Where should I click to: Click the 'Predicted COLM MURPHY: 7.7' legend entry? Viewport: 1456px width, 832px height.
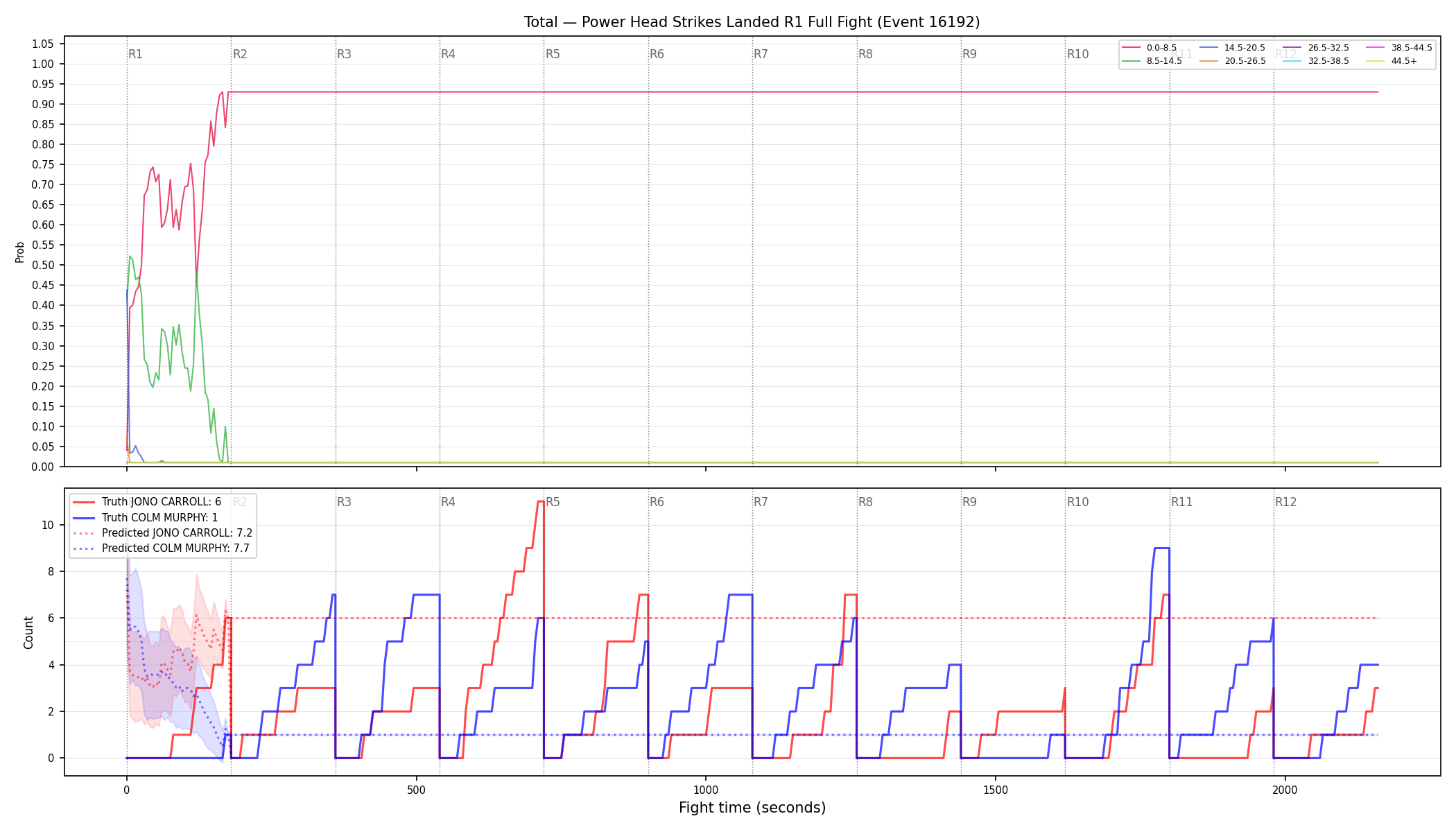pos(161,548)
